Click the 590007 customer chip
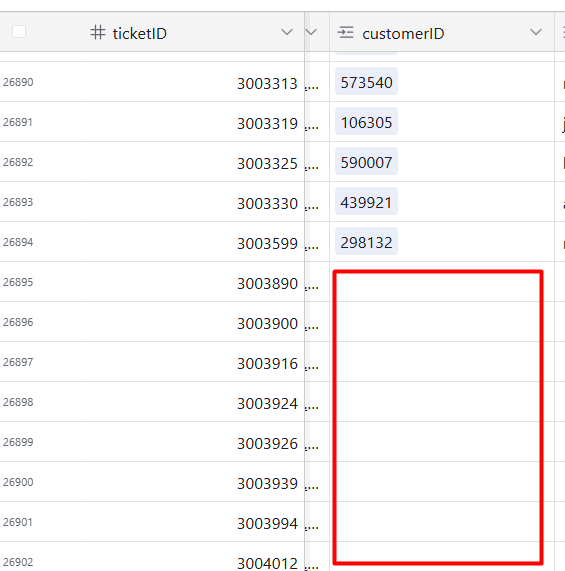Viewport: 565px width, 571px height. click(366, 162)
